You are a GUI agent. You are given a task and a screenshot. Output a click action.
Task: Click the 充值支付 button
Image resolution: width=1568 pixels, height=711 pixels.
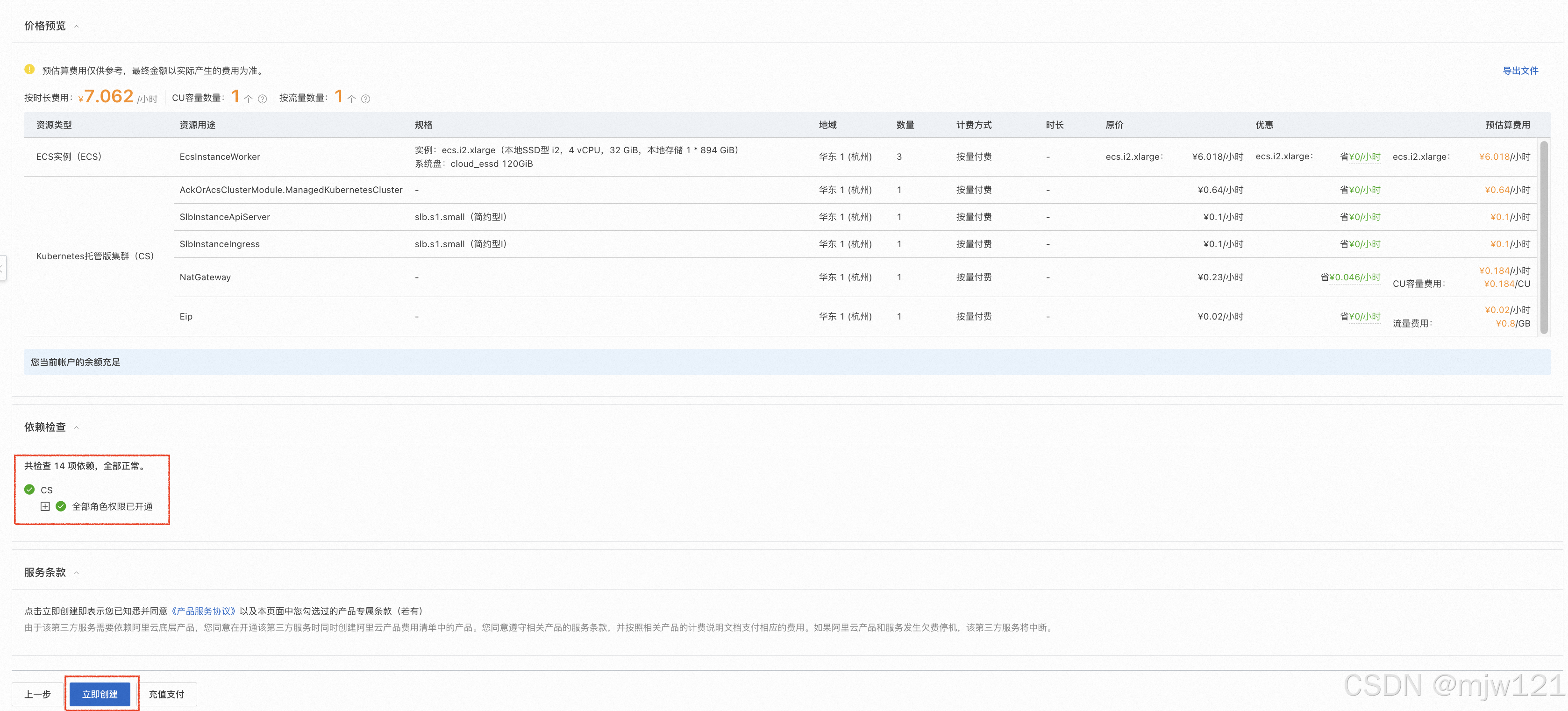tap(166, 693)
